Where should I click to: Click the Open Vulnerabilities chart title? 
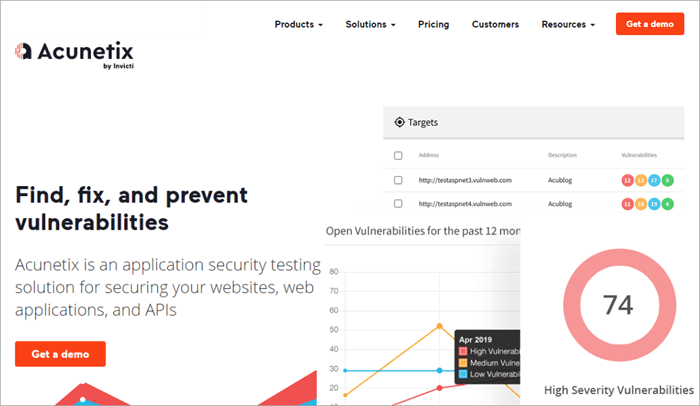(x=423, y=231)
